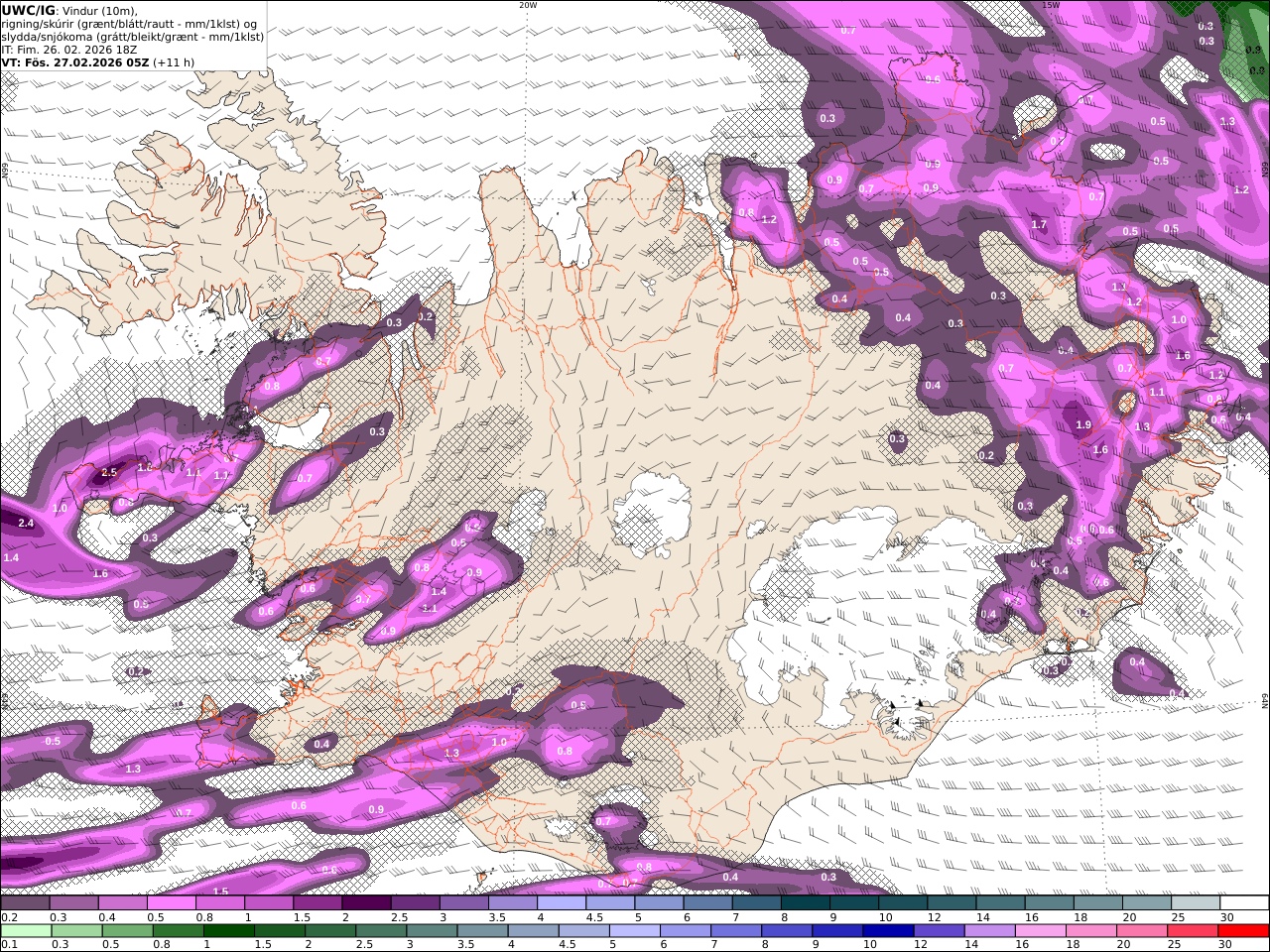Viewport: 1270px width, 952px height.
Task: Click the 2.5 value on the western map area
Action: point(109,473)
